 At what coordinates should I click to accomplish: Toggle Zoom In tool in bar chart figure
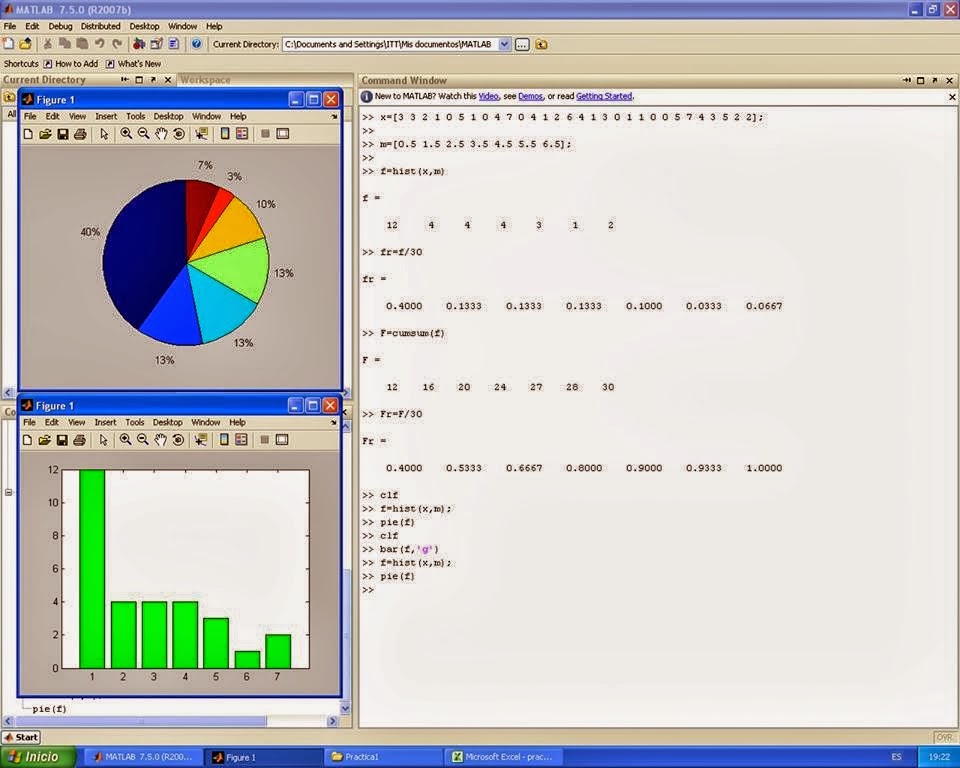click(x=126, y=440)
